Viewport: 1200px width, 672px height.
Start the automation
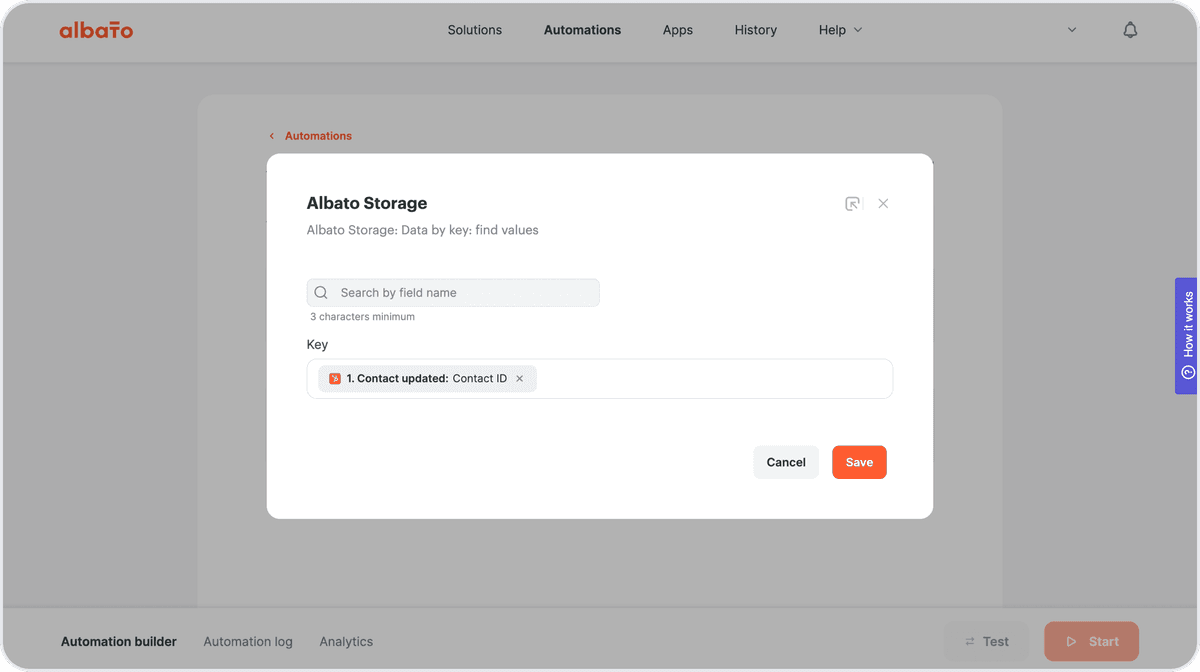point(1091,642)
